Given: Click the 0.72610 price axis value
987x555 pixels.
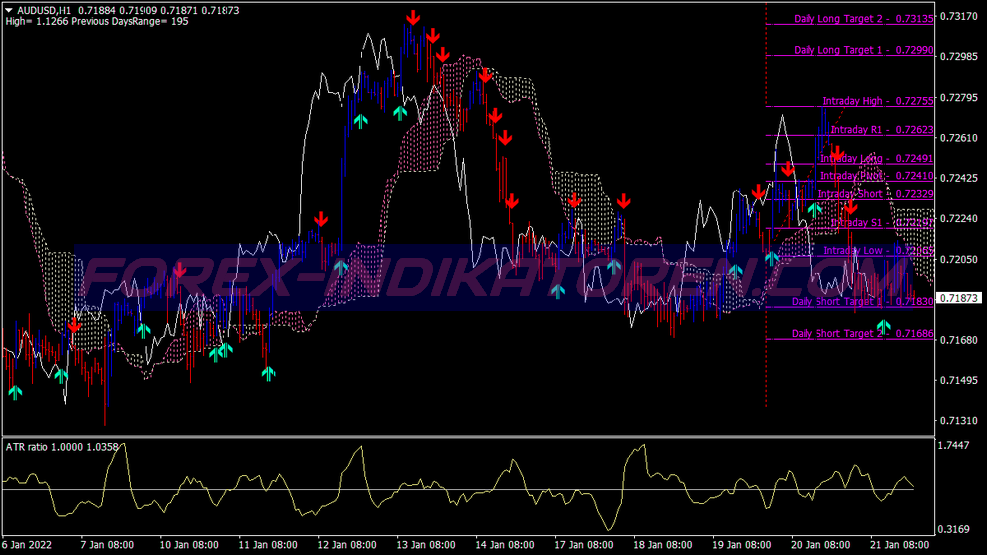Looking at the screenshot, I should (x=959, y=138).
